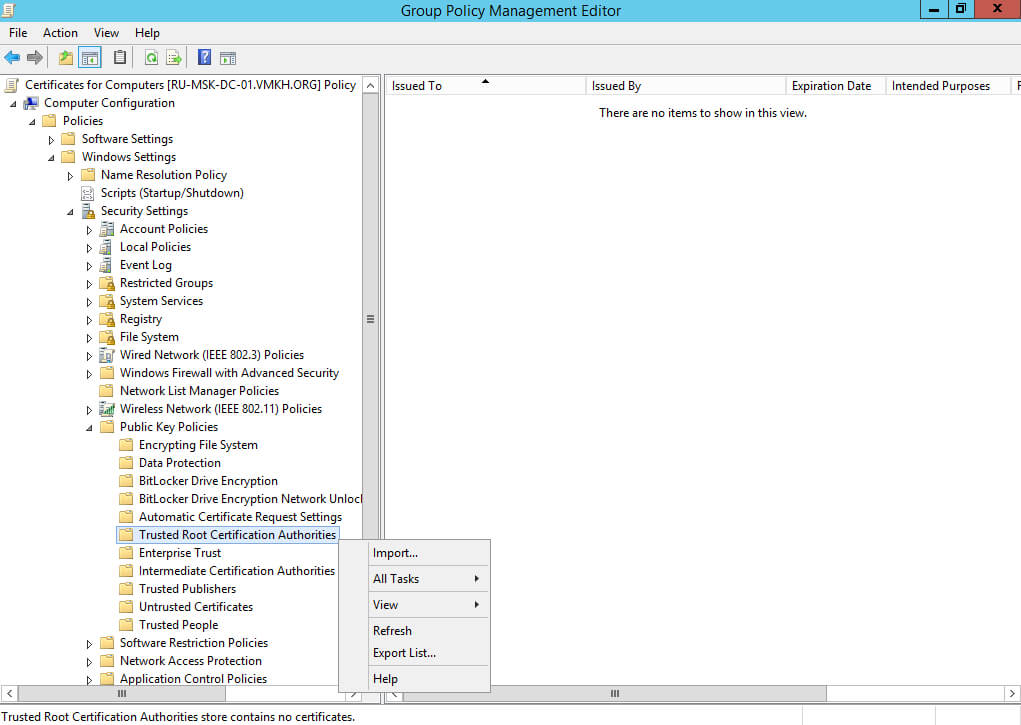1021x725 pixels.
Task: Click the Event Log icon
Action: pyautogui.click(x=105, y=265)
